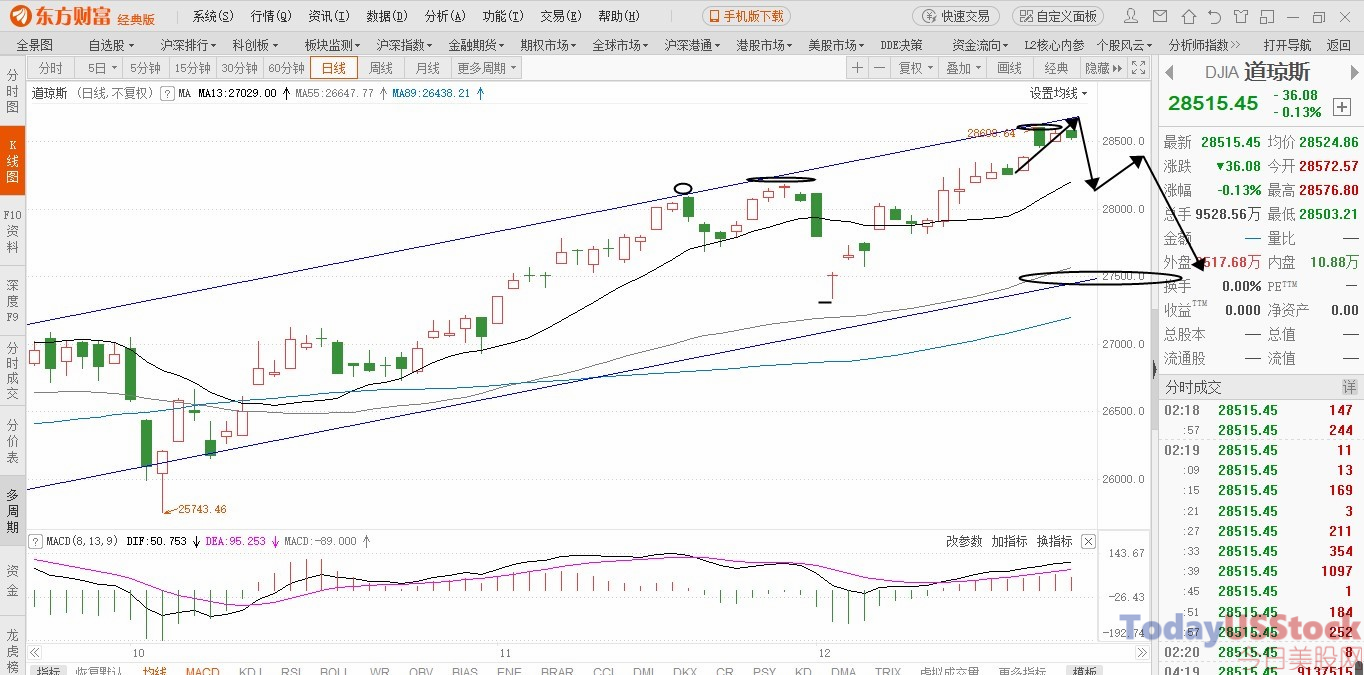Image resolution: width=1364 pixels, height=675 pixels.
Task: Open the user account icon
Action: click(1130, 17)
